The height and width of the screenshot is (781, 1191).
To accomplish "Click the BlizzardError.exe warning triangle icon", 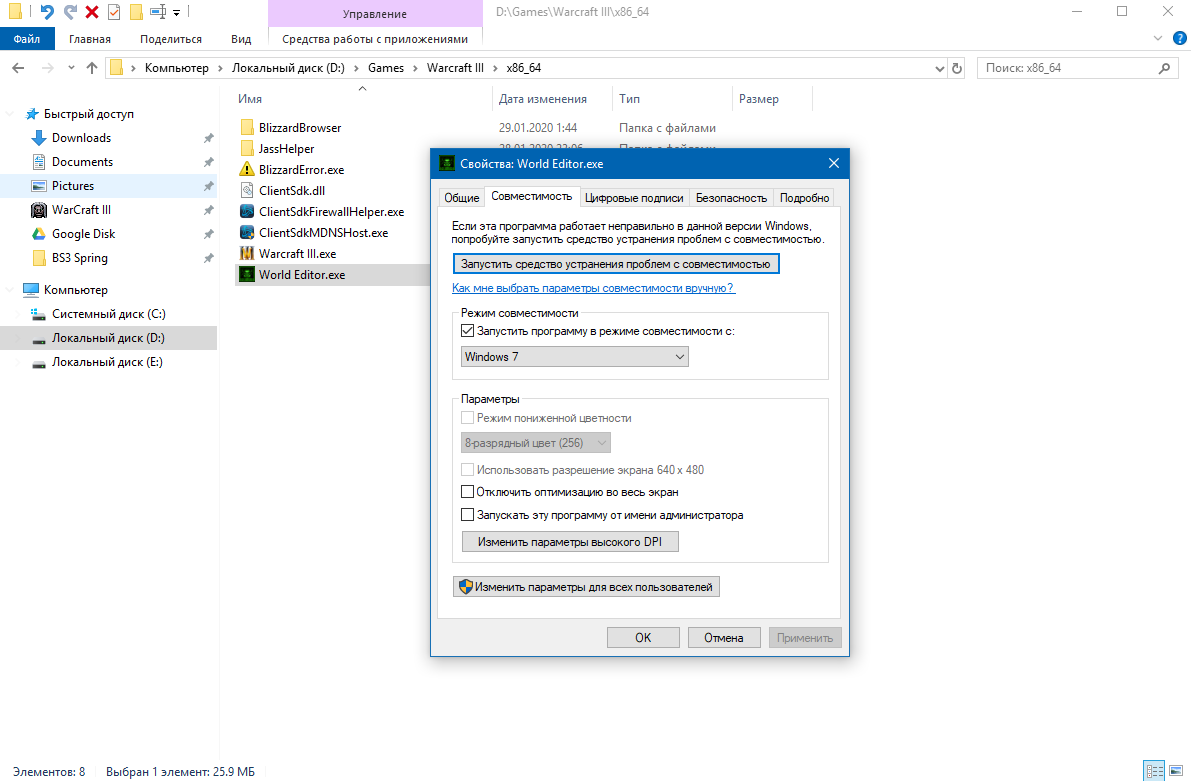I will [x=247, y=169].
